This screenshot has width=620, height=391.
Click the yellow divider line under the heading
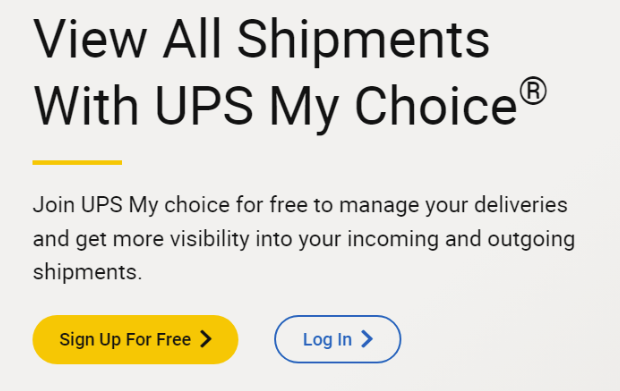click(77, 162)
